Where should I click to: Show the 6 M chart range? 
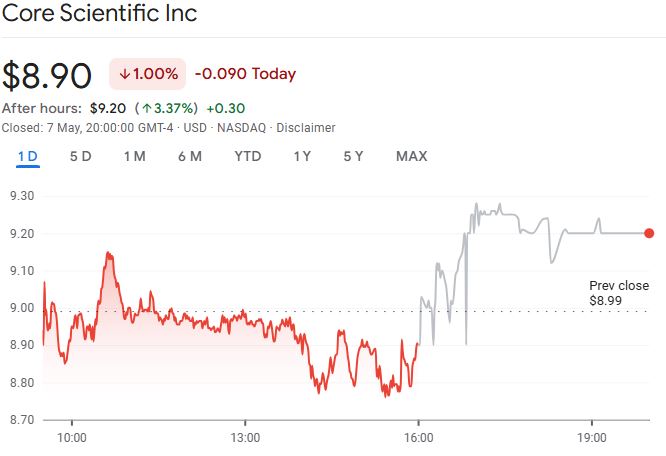[190, 156]
